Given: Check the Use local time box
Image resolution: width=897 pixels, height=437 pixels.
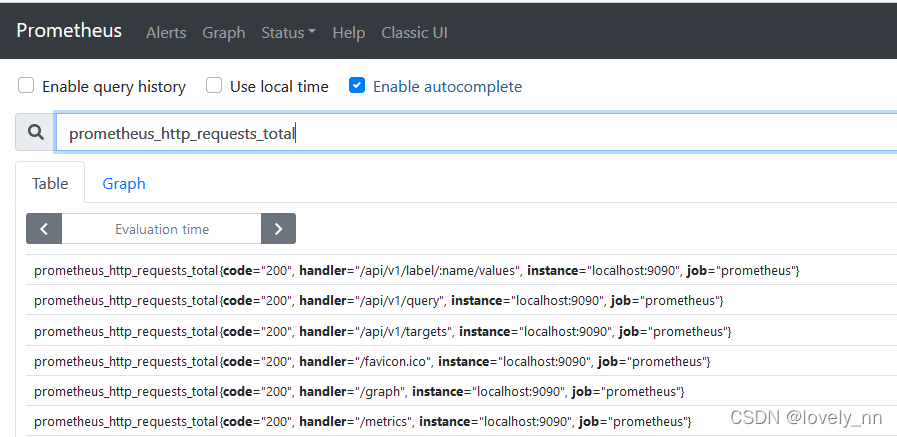Looking at the screenshot, I should pyautogui.click(x=214, y=86).
